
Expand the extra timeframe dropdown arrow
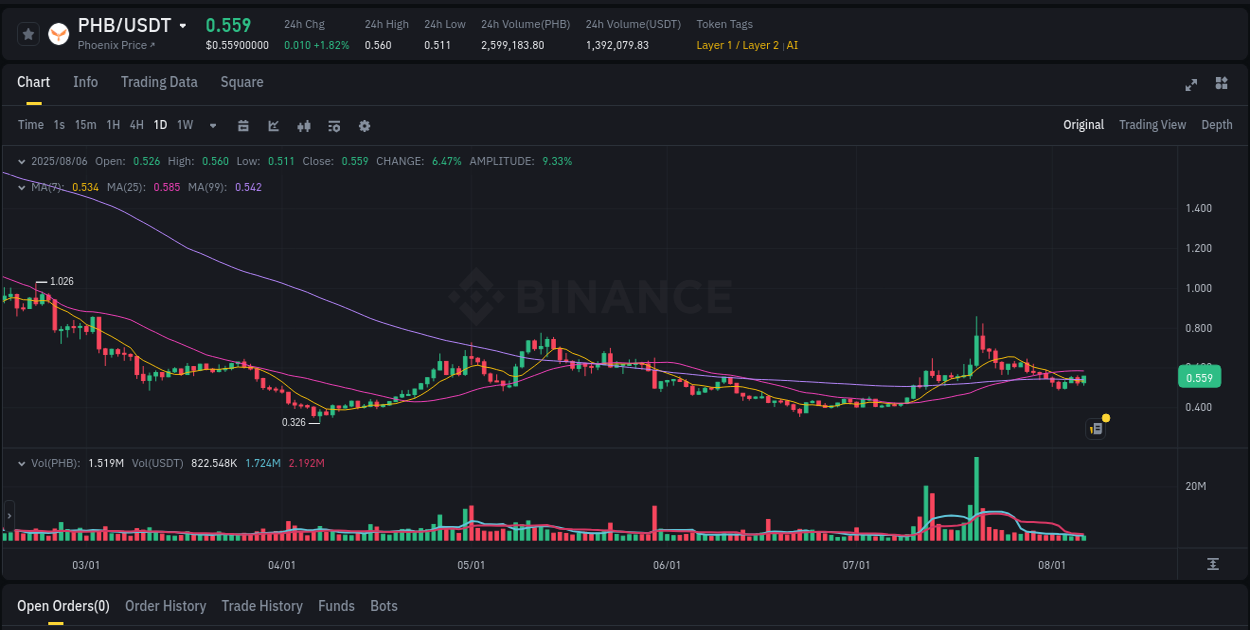[211, 126]
